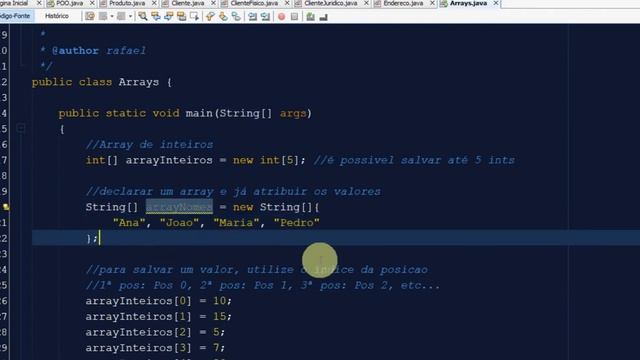
Task: Shift the line right icon
Action: (265, 16)
